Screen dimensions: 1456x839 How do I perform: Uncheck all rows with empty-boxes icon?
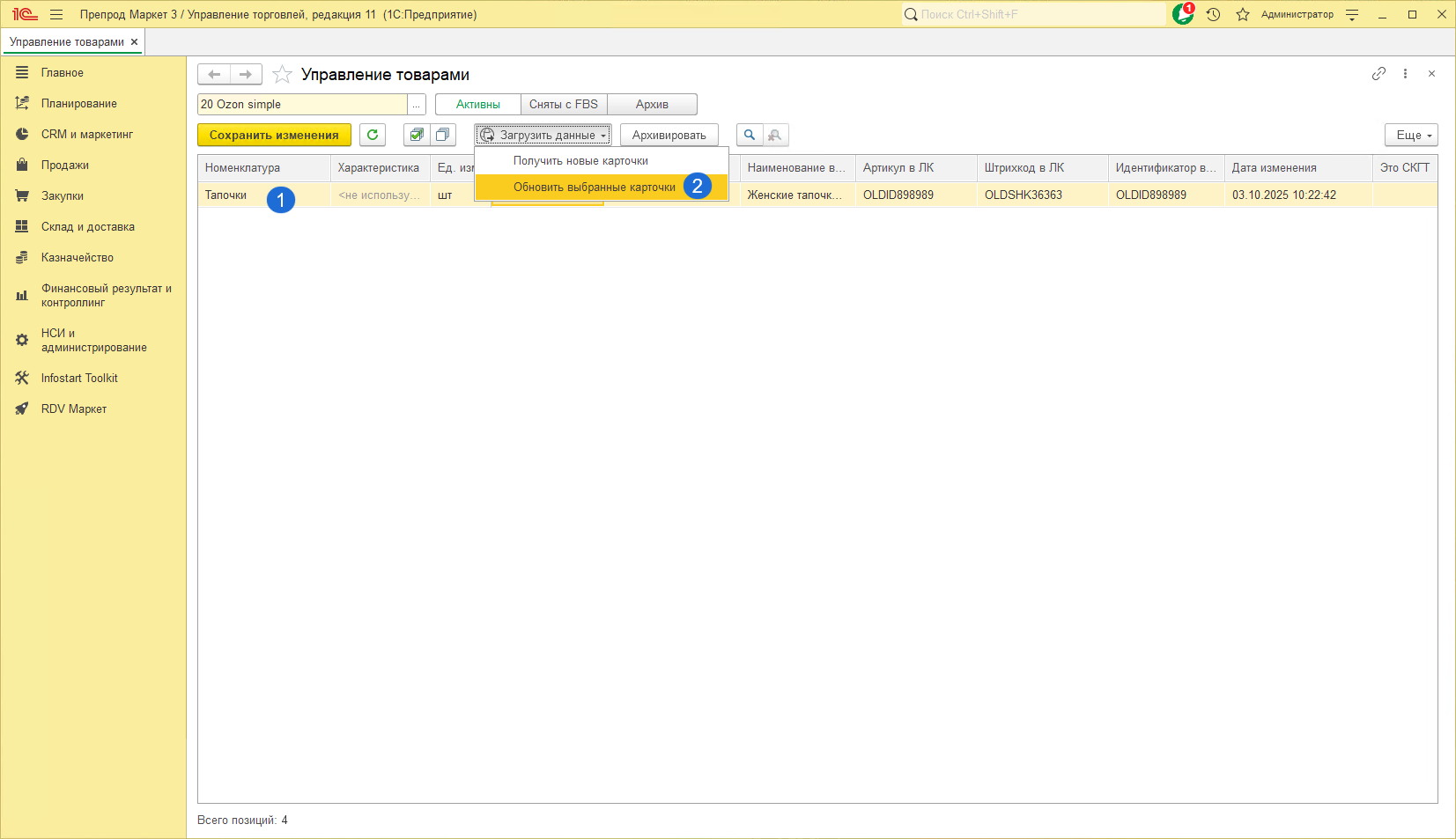click(x=442, y=135)
